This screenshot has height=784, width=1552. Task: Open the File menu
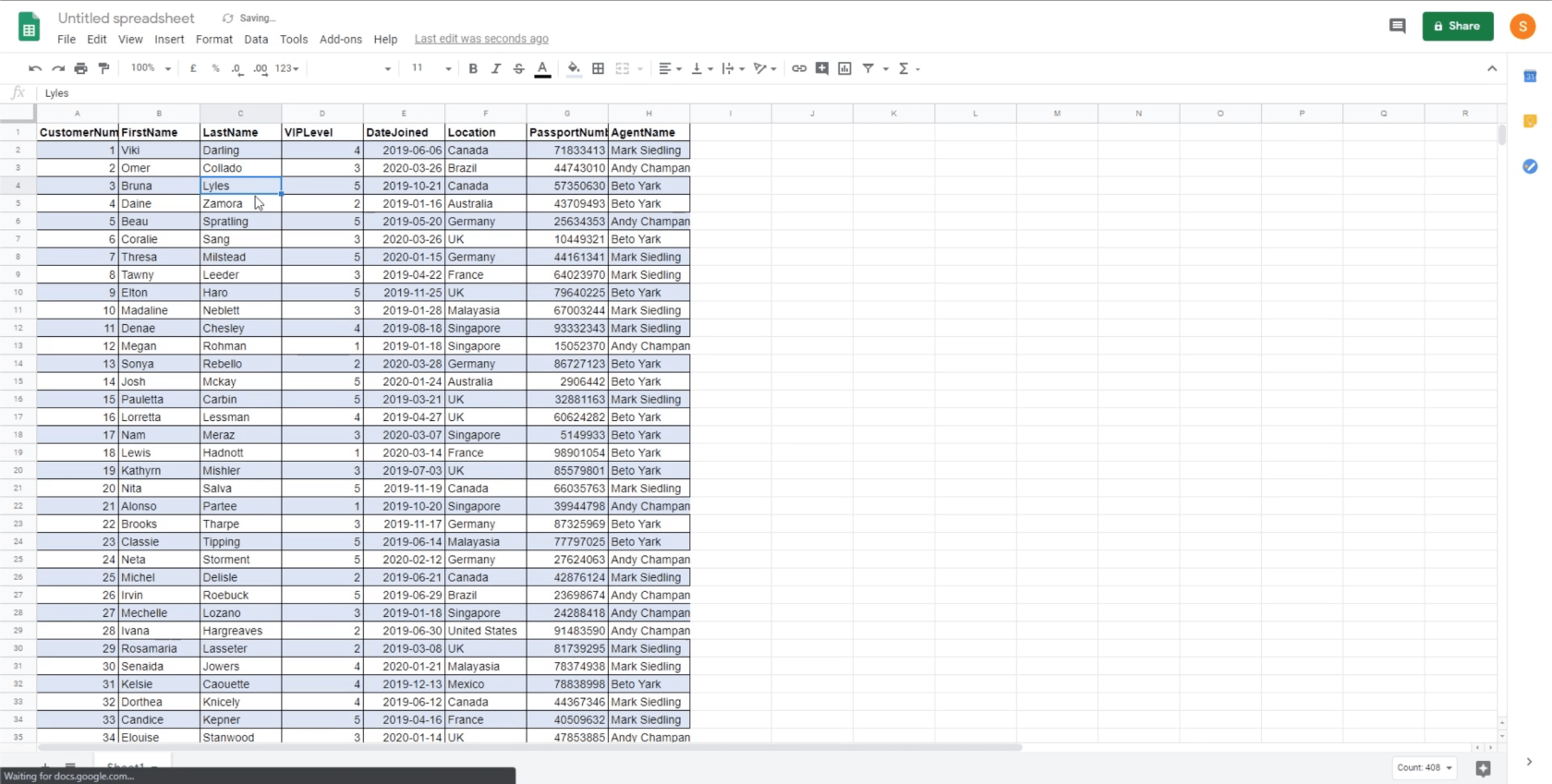point(67,39)
